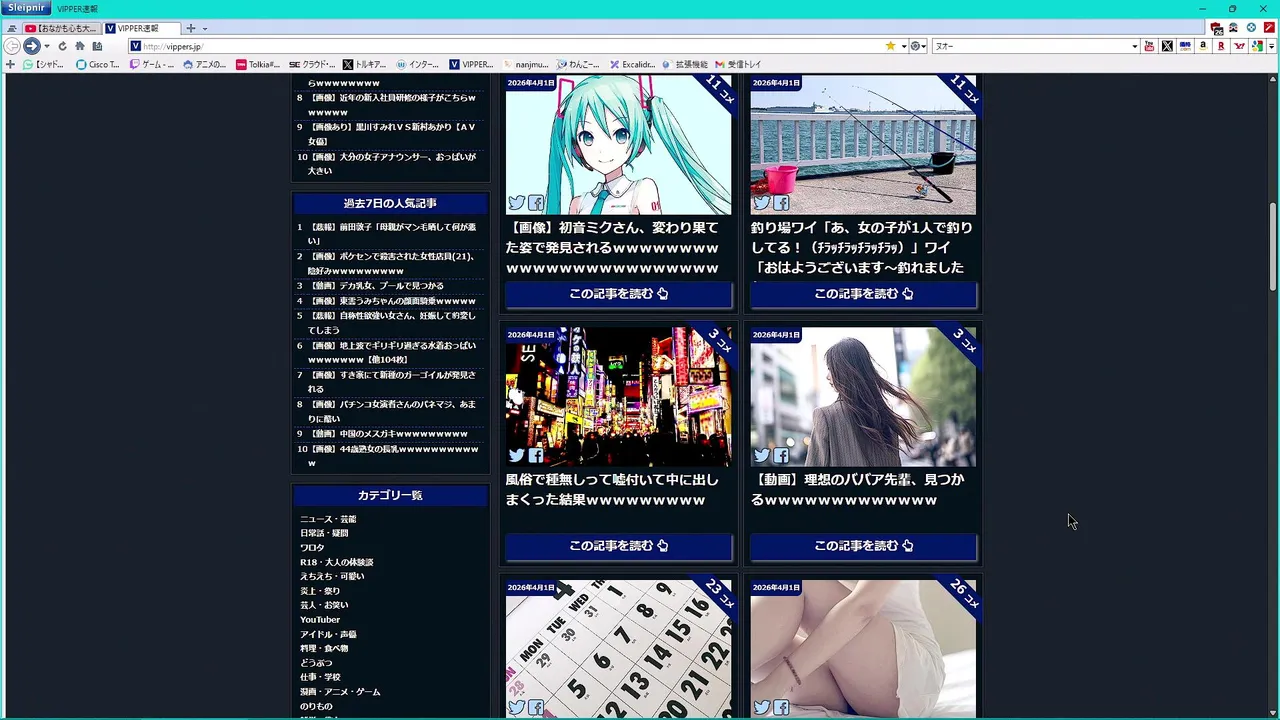Click the Amazon search engine icon
This screenshot has height=720, width=1280.
tap(1203, 46)
